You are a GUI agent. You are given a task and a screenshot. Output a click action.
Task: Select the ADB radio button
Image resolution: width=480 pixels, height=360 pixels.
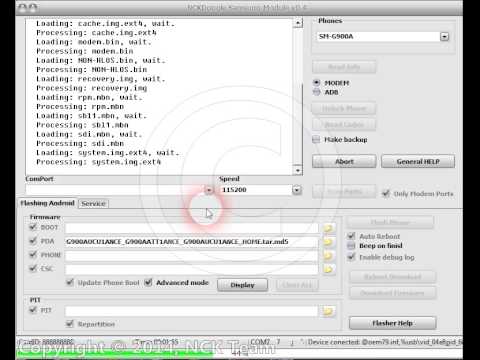(x=317, y=92)
